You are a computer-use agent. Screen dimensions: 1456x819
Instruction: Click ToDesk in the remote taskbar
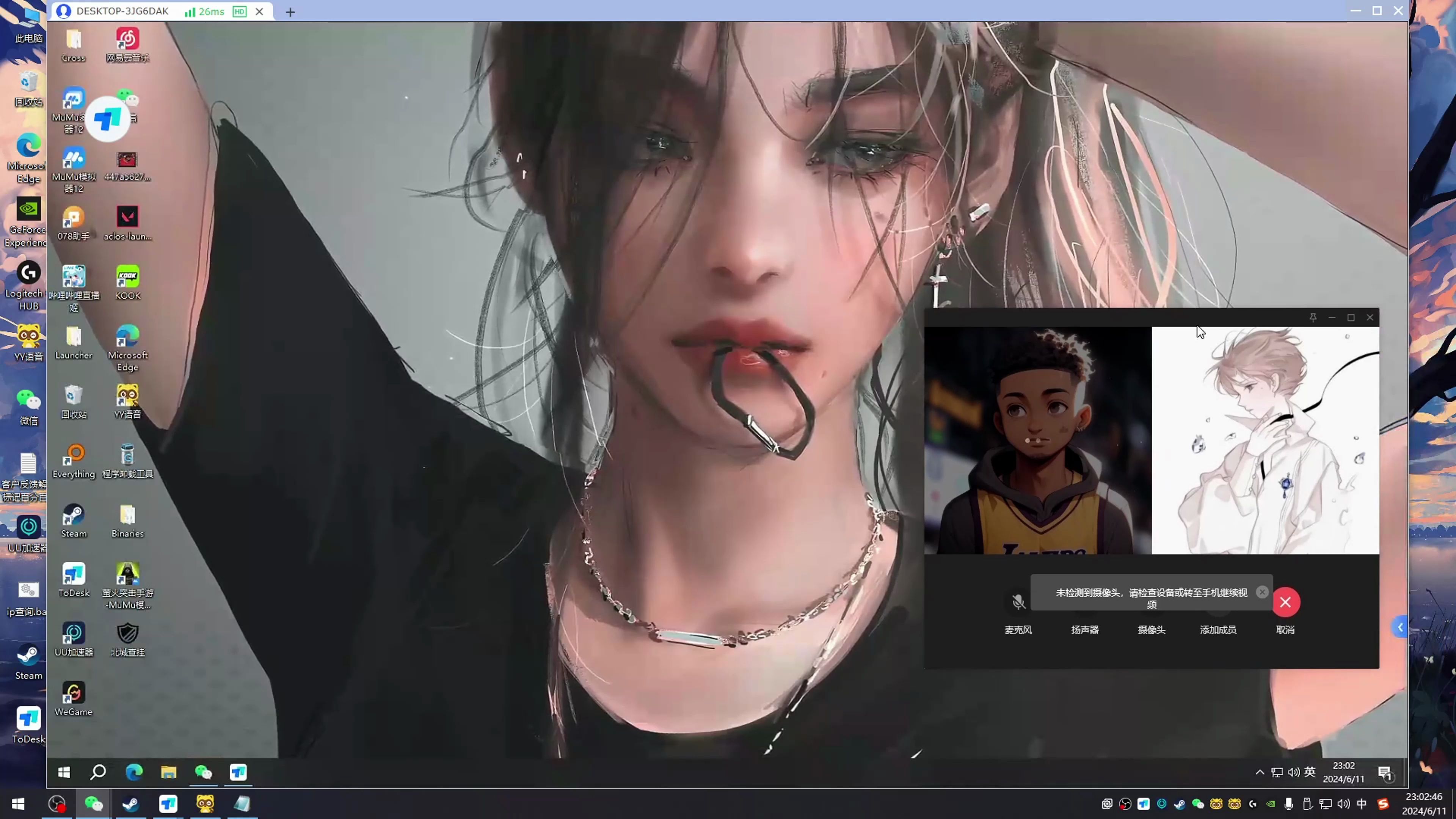click(x=238, y=772)
